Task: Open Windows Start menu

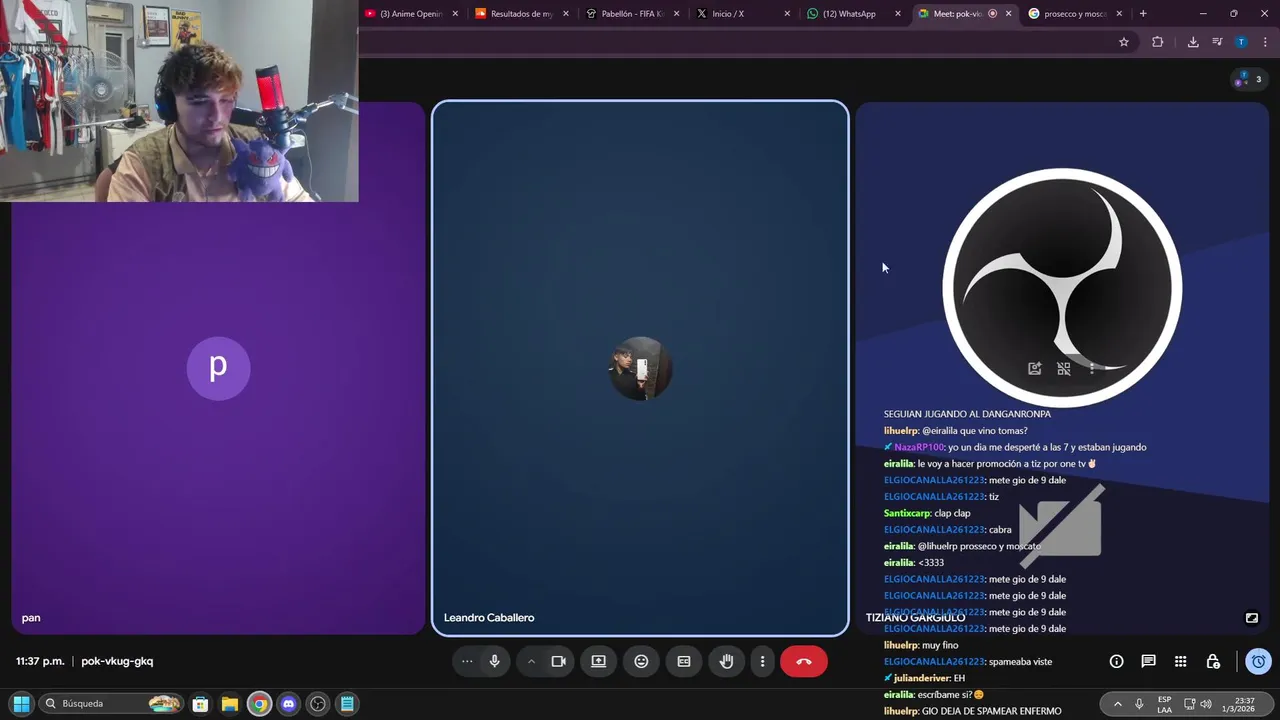Action: [x=21, y=704]
